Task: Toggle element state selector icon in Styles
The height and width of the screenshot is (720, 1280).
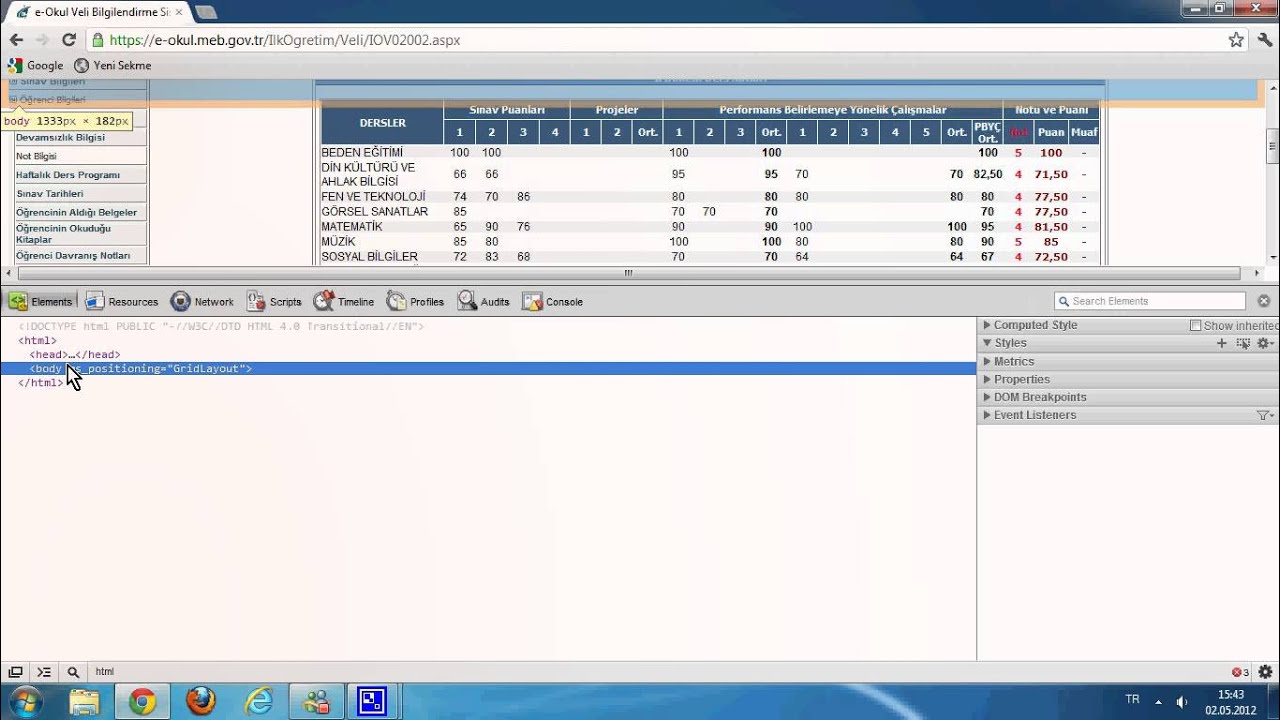Action: click(x=1243, y=343)
